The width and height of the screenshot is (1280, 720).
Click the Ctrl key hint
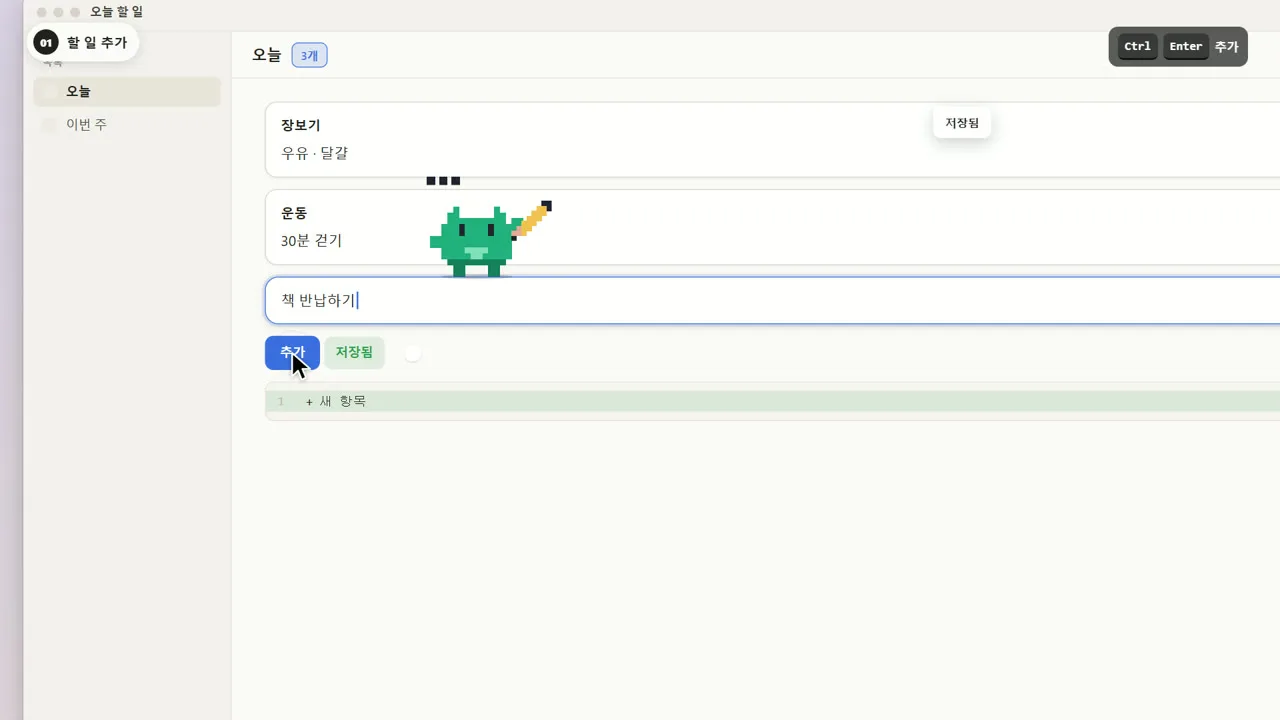click(1138, 46)
